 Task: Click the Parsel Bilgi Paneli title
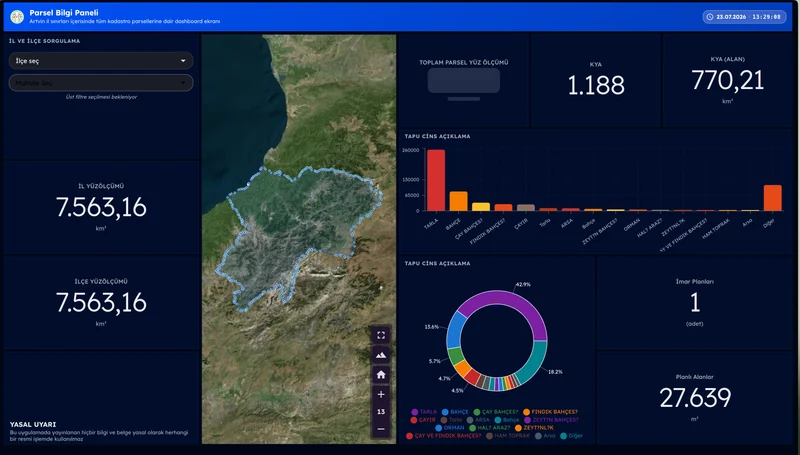pos(64,13)
